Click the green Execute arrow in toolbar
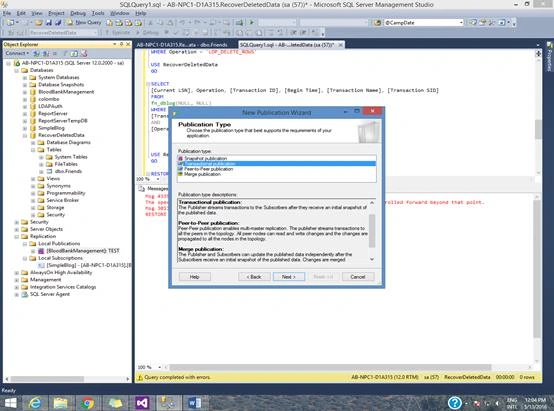This screenshot has width=554, height=411. (x=252, y=22)
